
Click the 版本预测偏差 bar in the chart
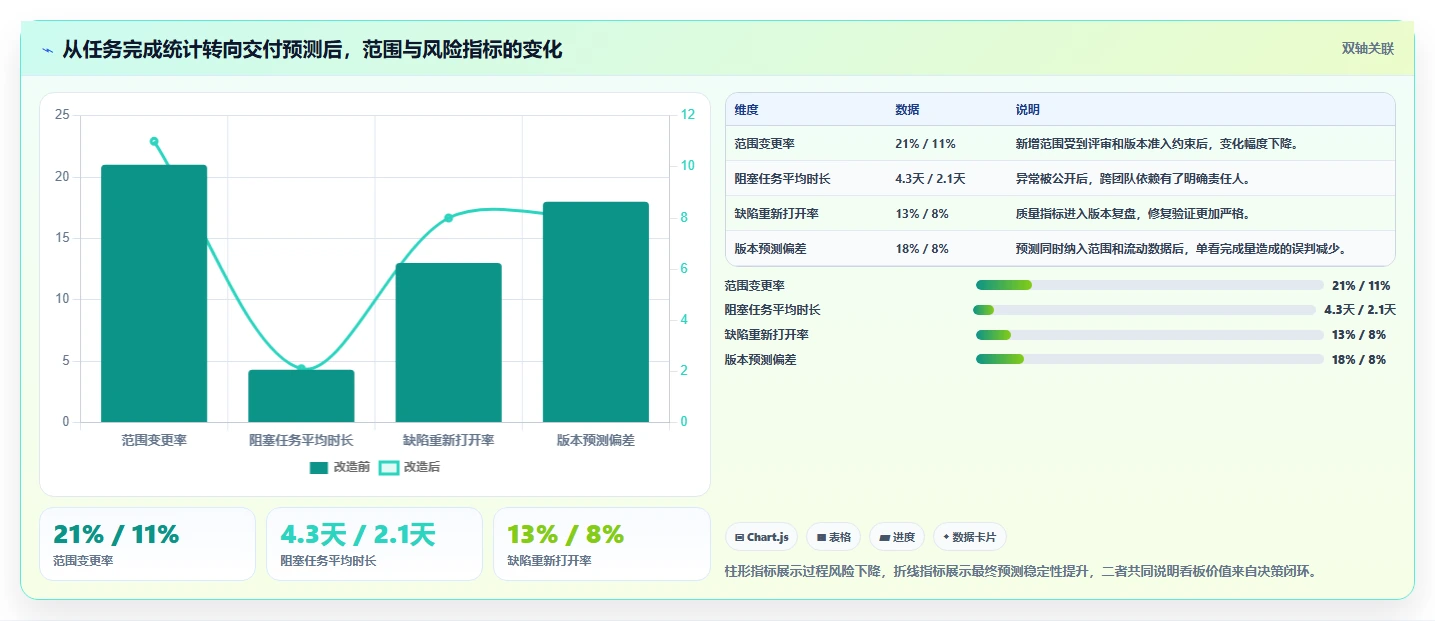coord(596,312)
